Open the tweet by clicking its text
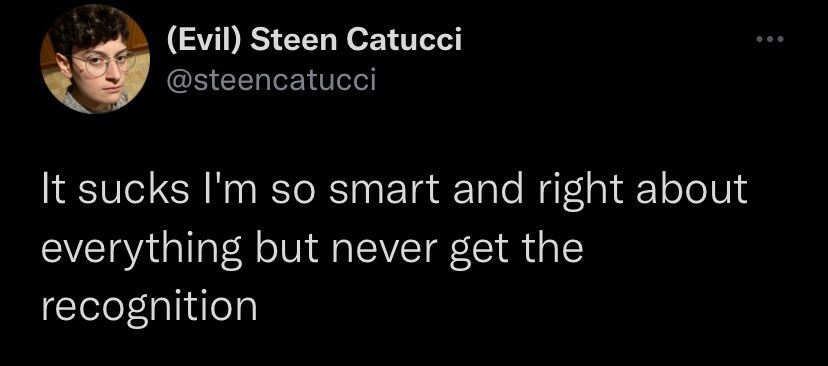Viewport: 828px width, 366px height. pyautogui.click(x=394, y=247)
